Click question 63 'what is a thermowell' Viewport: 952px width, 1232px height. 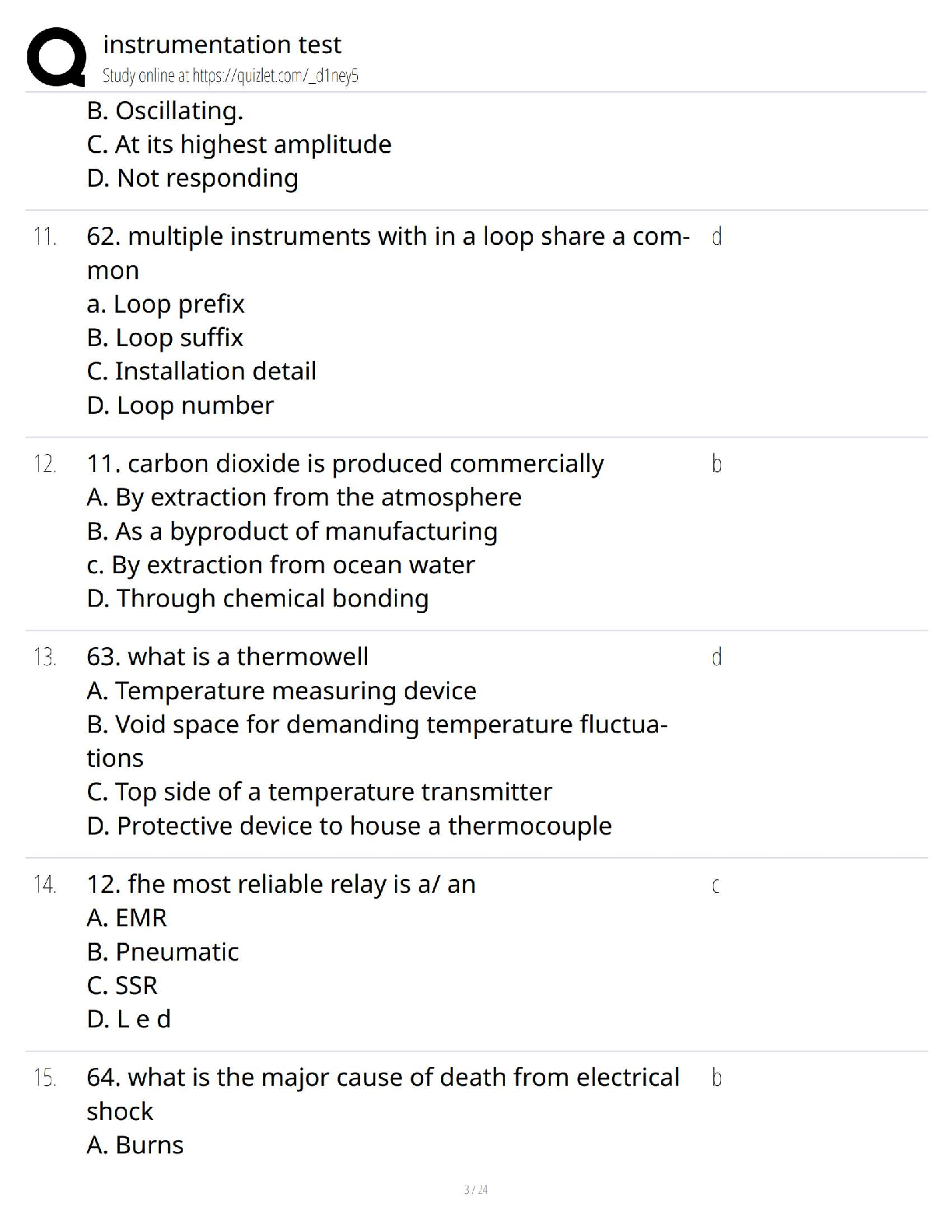(228, 656)
